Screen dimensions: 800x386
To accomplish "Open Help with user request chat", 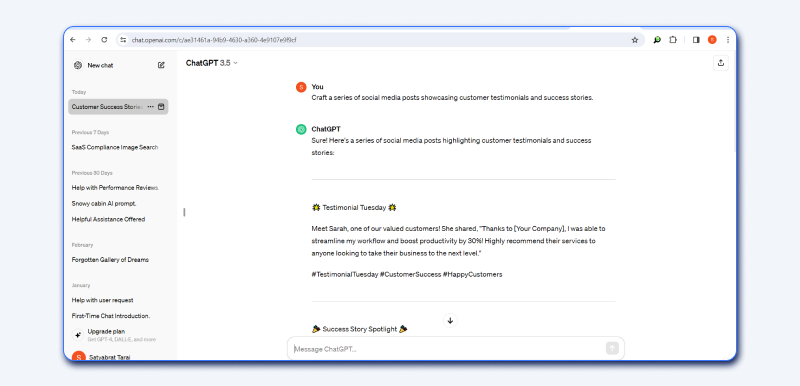I will 103,300.
